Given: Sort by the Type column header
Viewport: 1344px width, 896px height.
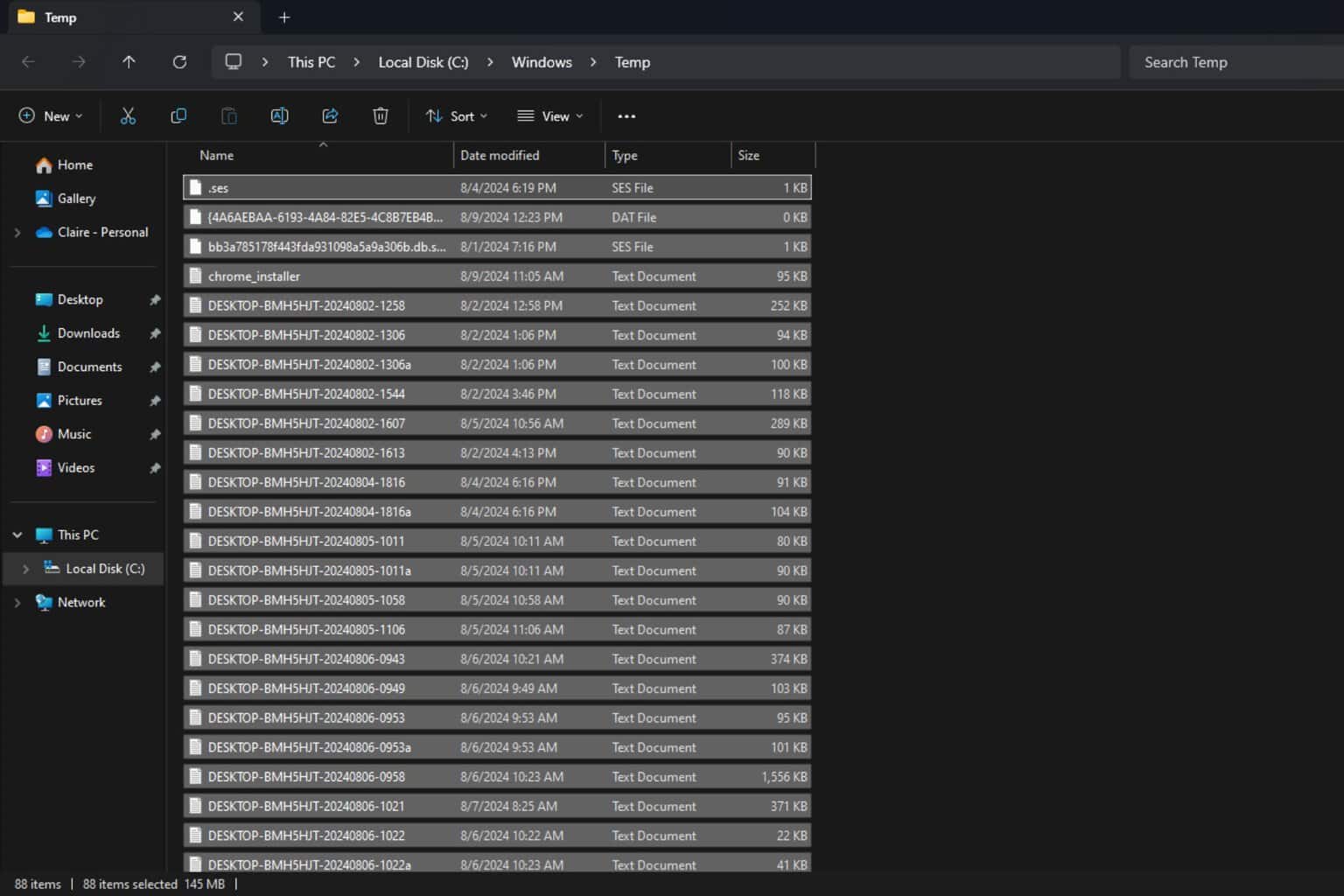Looking at the screenshot, I should coord(668,155).
